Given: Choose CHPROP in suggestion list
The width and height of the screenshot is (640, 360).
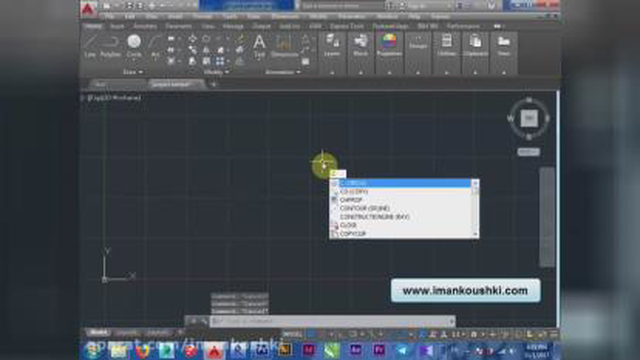Looking at the screenshot, I should click(400, 200).
